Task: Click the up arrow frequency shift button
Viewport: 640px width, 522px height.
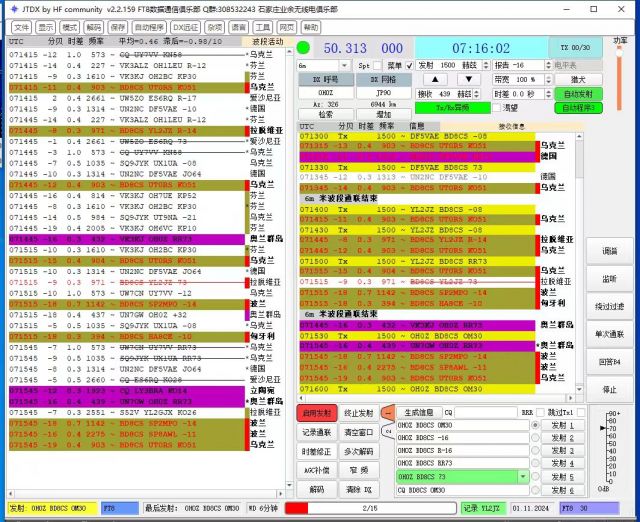Action: pos(435,79)
